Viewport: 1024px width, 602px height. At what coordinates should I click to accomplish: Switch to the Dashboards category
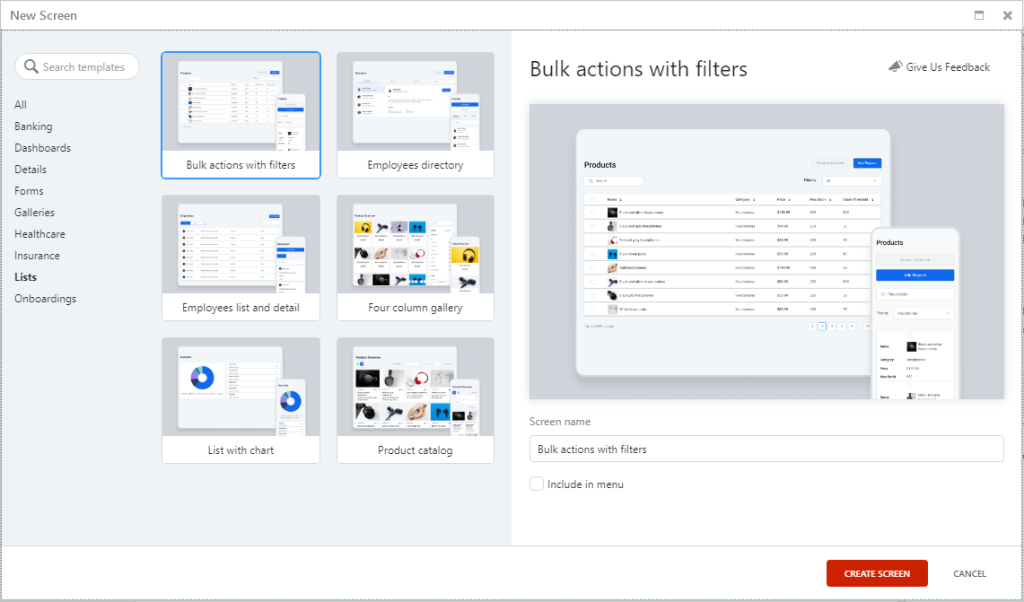coord(42,148)
